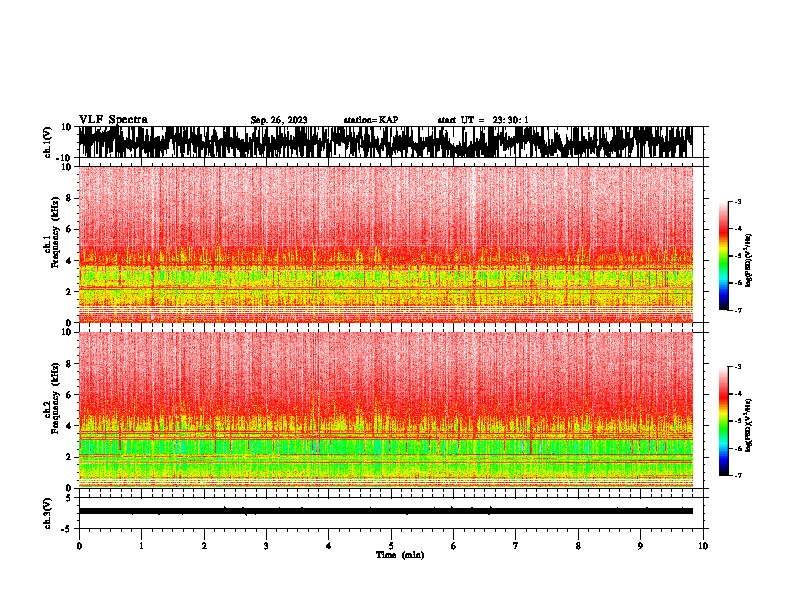Screen dimensions: 792x612
Task: Click the ch.3(V) black waveform band
Action: 385,511
